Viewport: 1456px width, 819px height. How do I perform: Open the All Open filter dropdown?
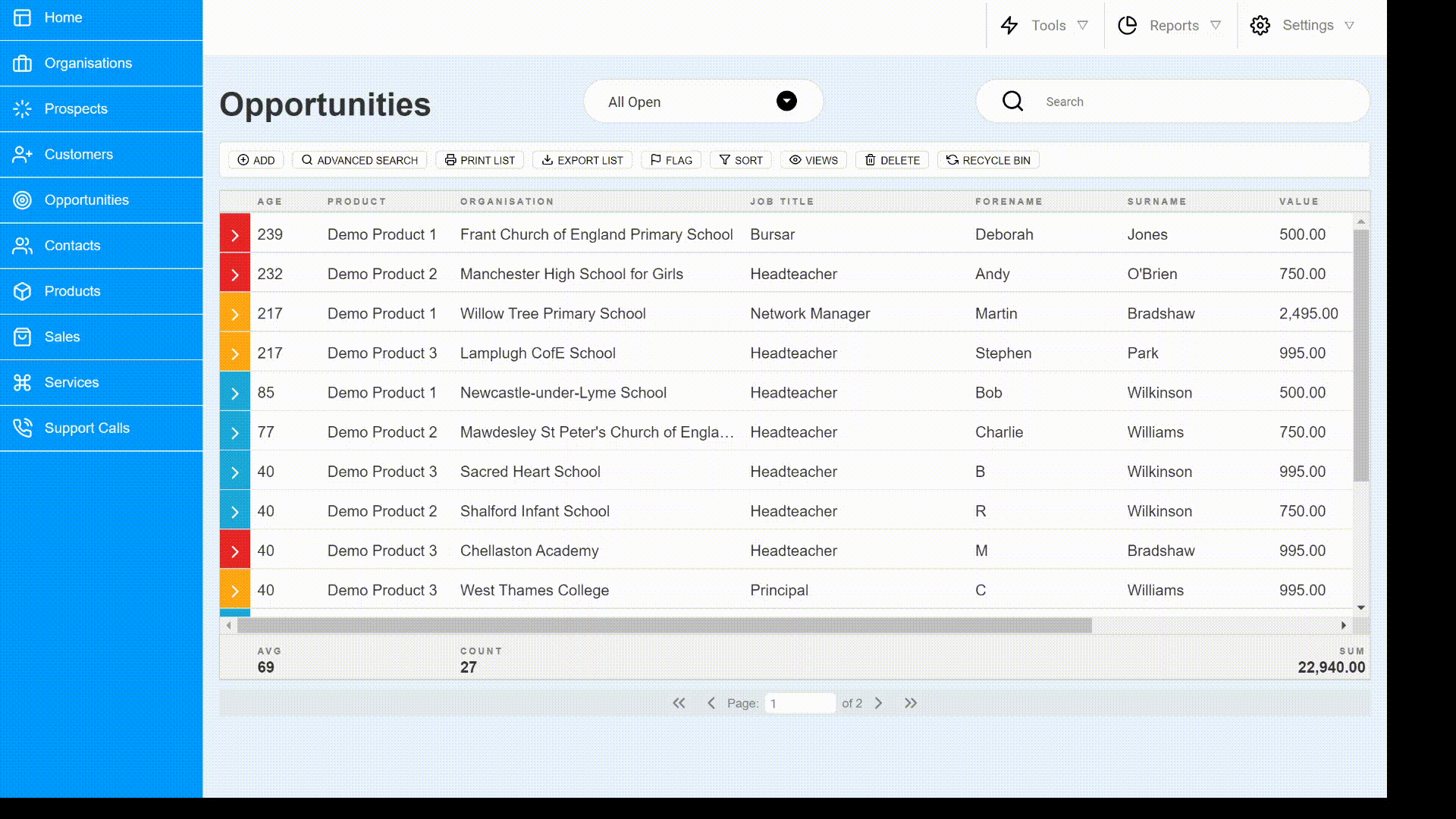pos(786,101)
